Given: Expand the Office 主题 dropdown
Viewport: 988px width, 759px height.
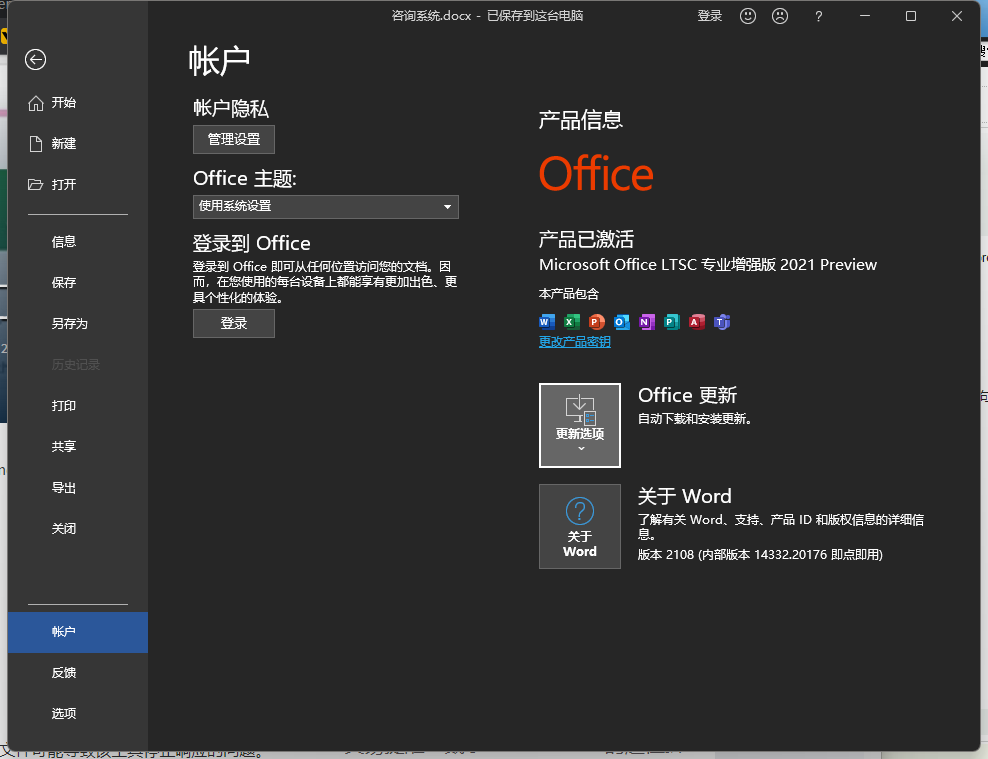Looking at the screenshot, I should coord(326,207).
